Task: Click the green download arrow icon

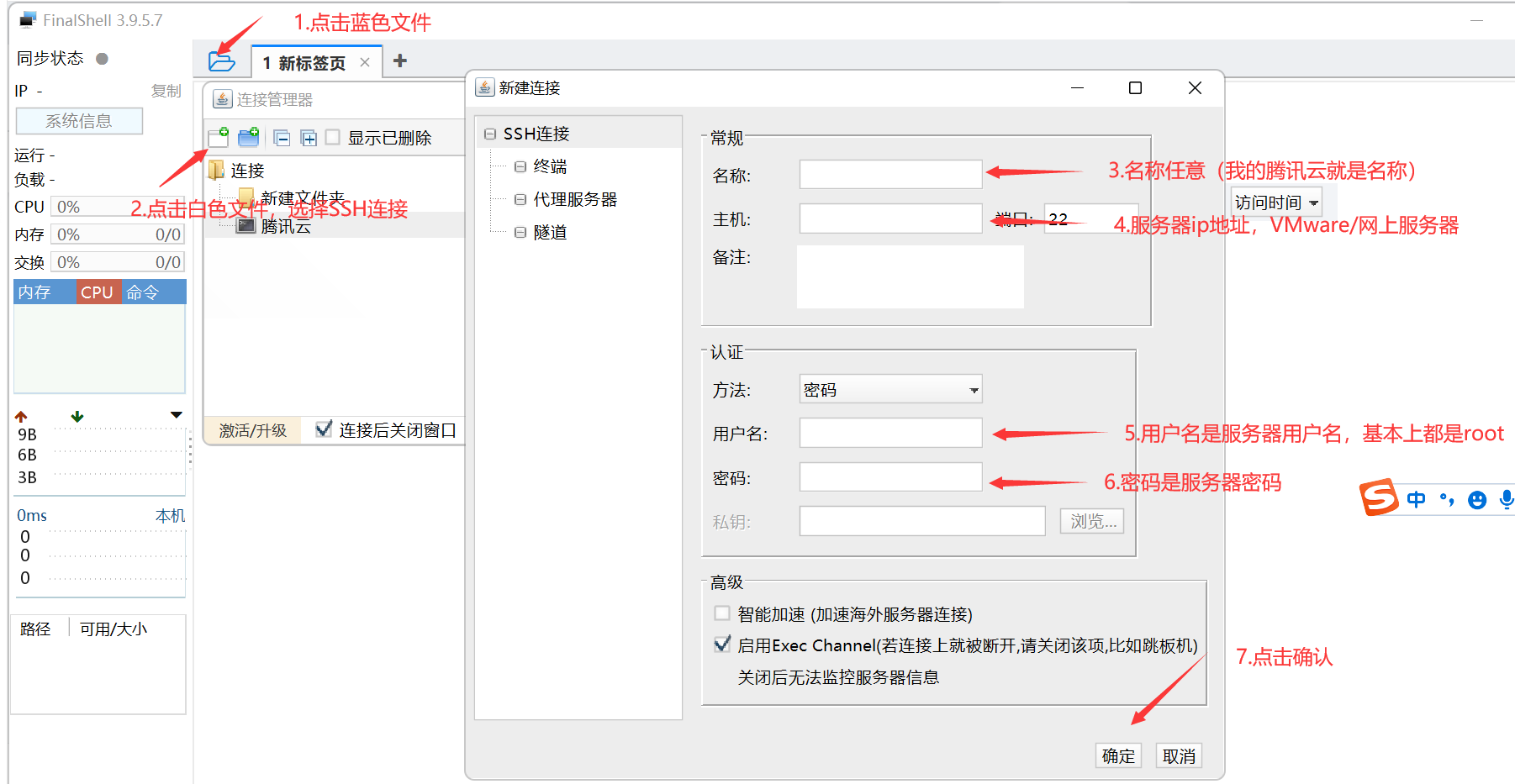Action: click(x=77, y=417)
